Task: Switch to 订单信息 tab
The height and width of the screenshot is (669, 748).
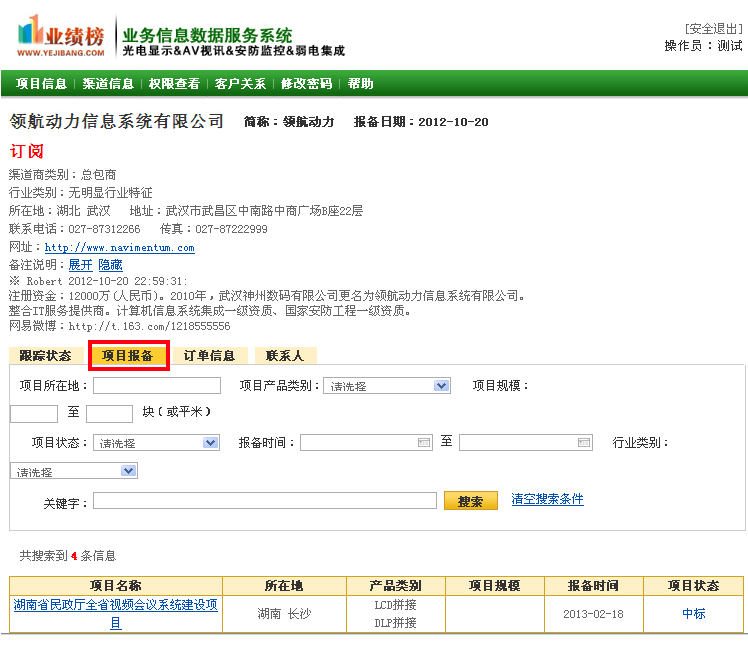Action: (209, 355)
